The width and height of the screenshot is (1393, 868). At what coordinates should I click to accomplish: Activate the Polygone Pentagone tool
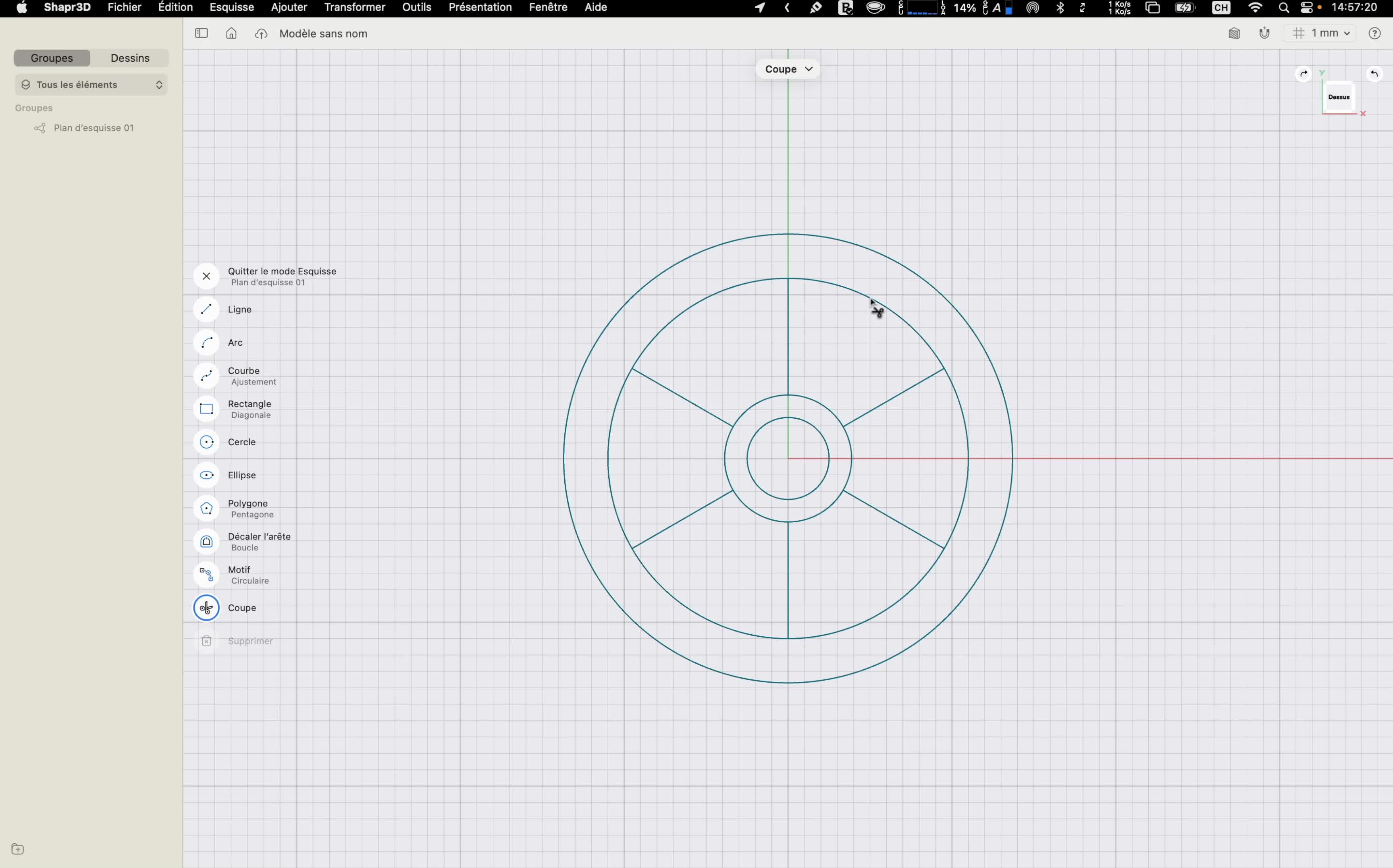206,509
